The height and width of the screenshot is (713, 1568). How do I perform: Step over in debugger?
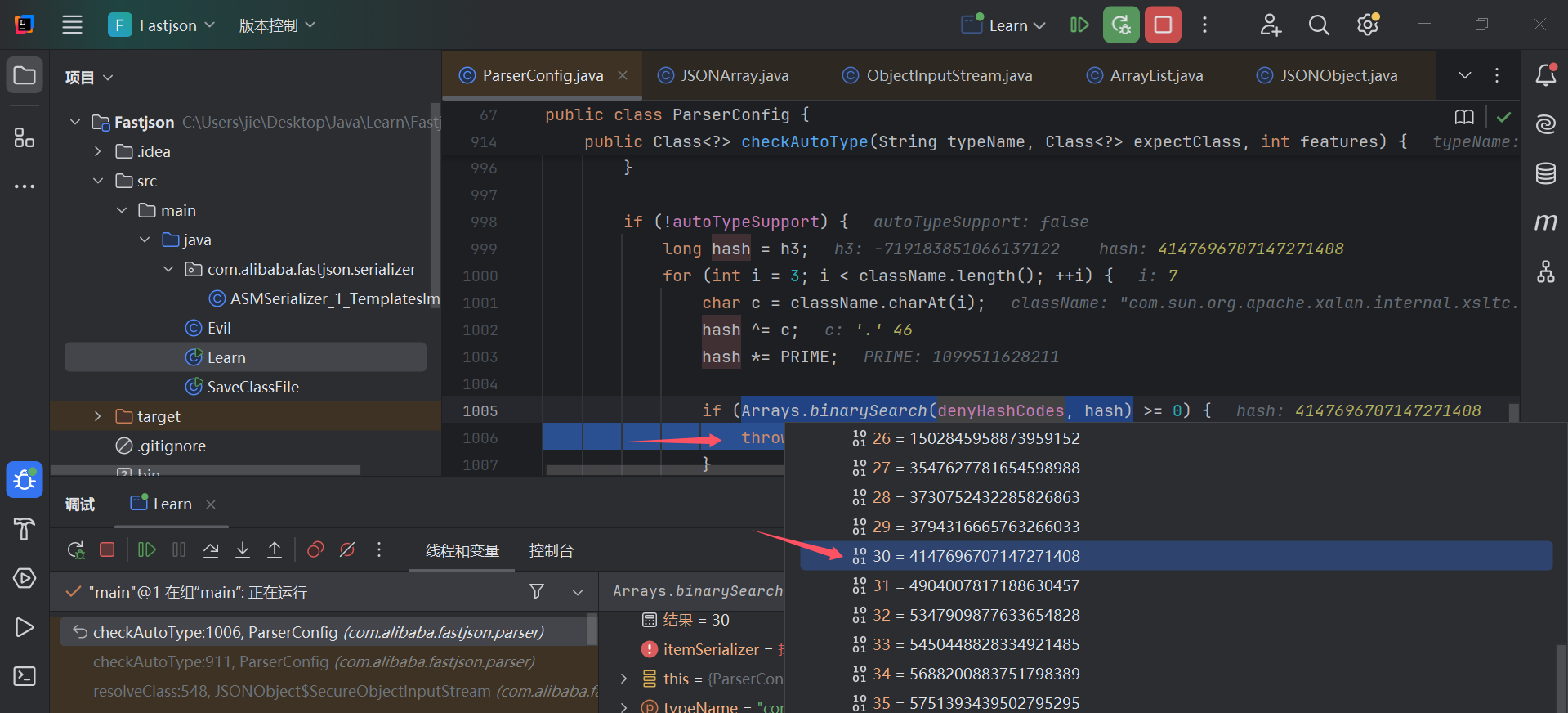tap(211, 549)
